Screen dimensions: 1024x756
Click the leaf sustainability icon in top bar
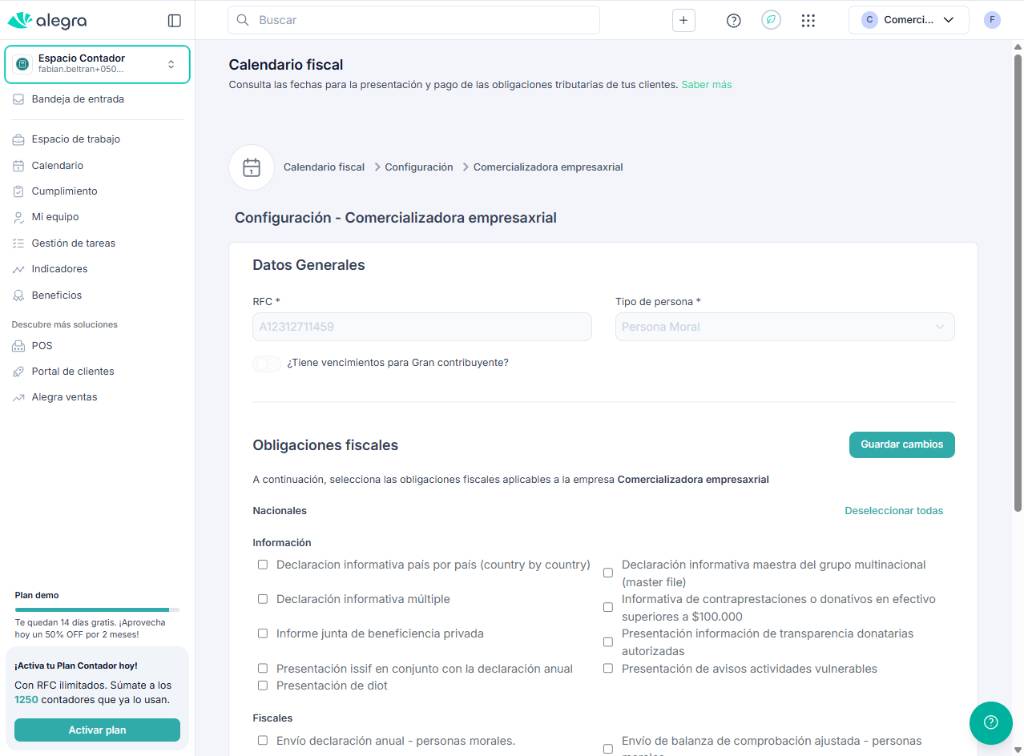click(x=770, y=19)
